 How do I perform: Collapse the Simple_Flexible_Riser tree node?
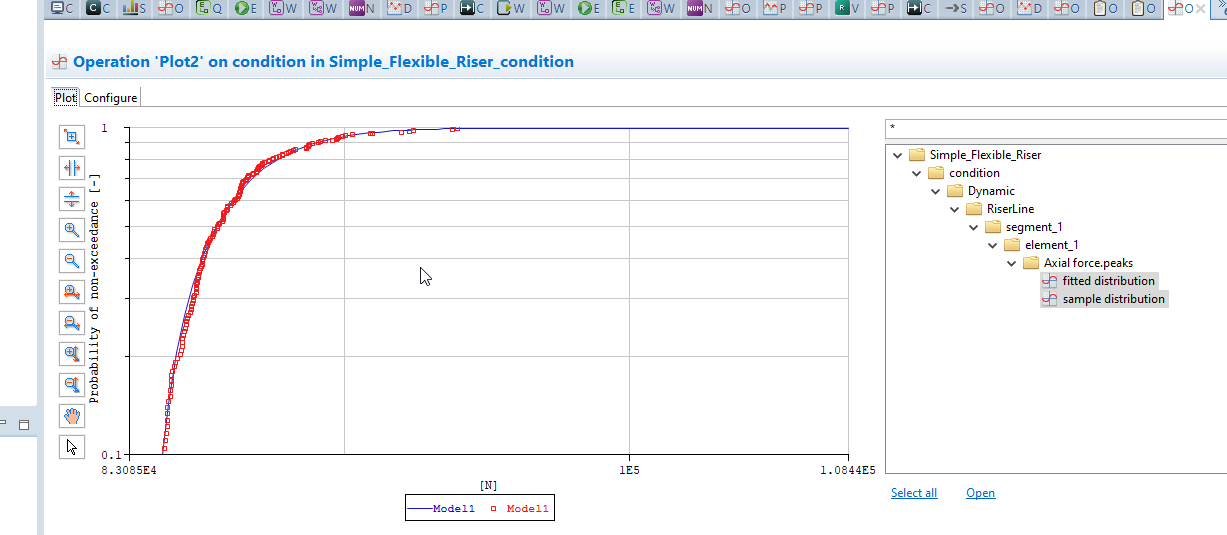[x=898, y=155]
